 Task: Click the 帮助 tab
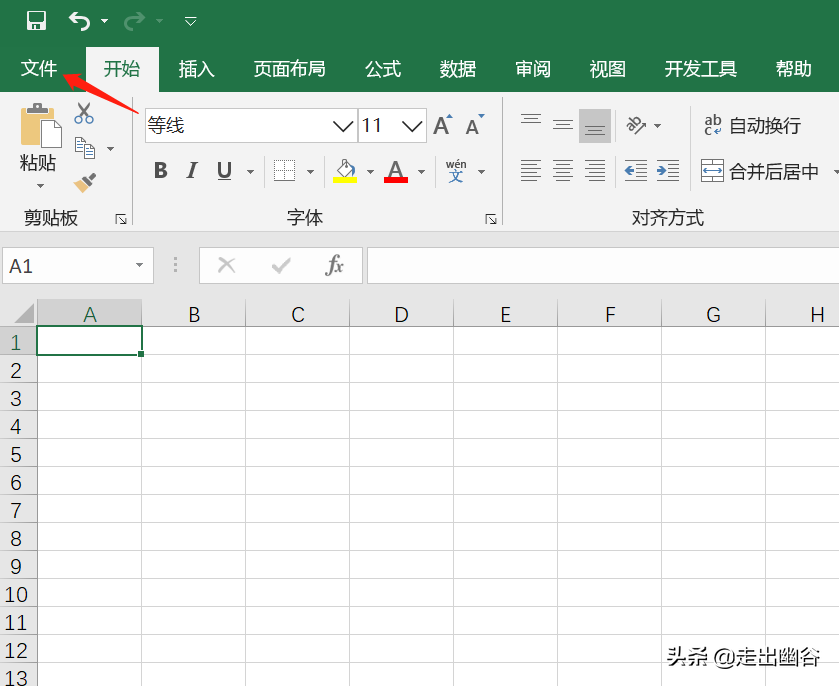pos(794,69)
